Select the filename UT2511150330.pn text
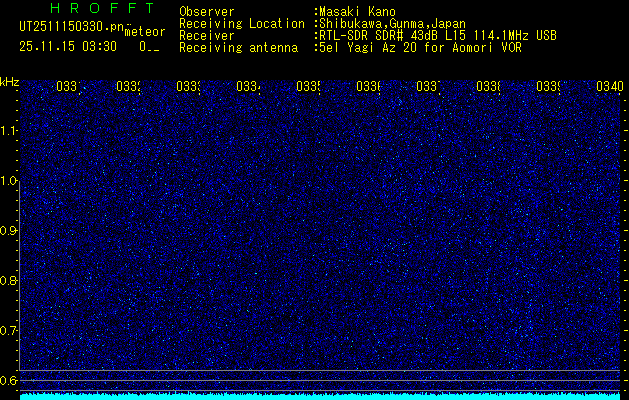 (x=71, y=27)
